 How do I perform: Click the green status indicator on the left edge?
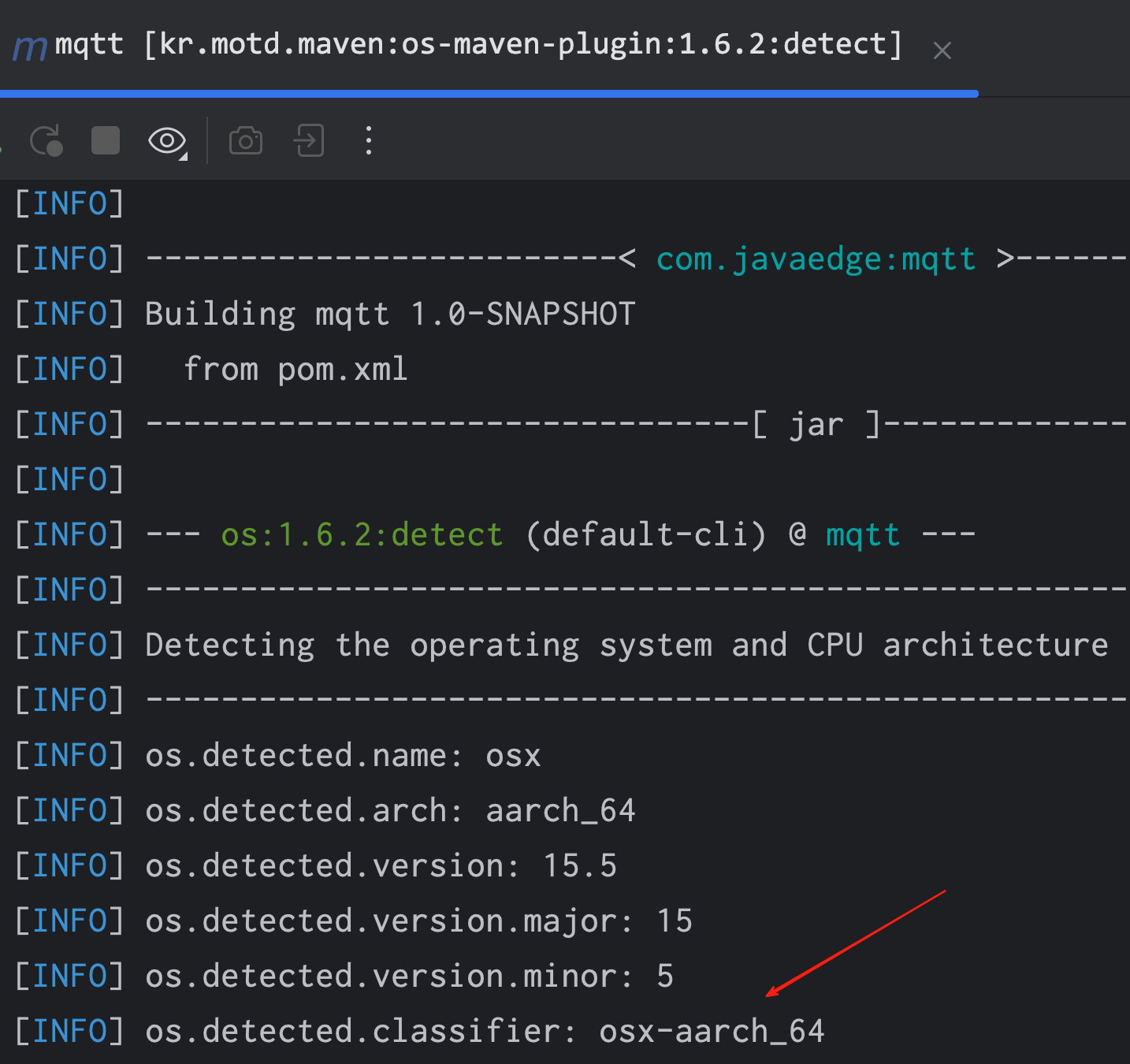pyautogui.click(x=2, y=147)
